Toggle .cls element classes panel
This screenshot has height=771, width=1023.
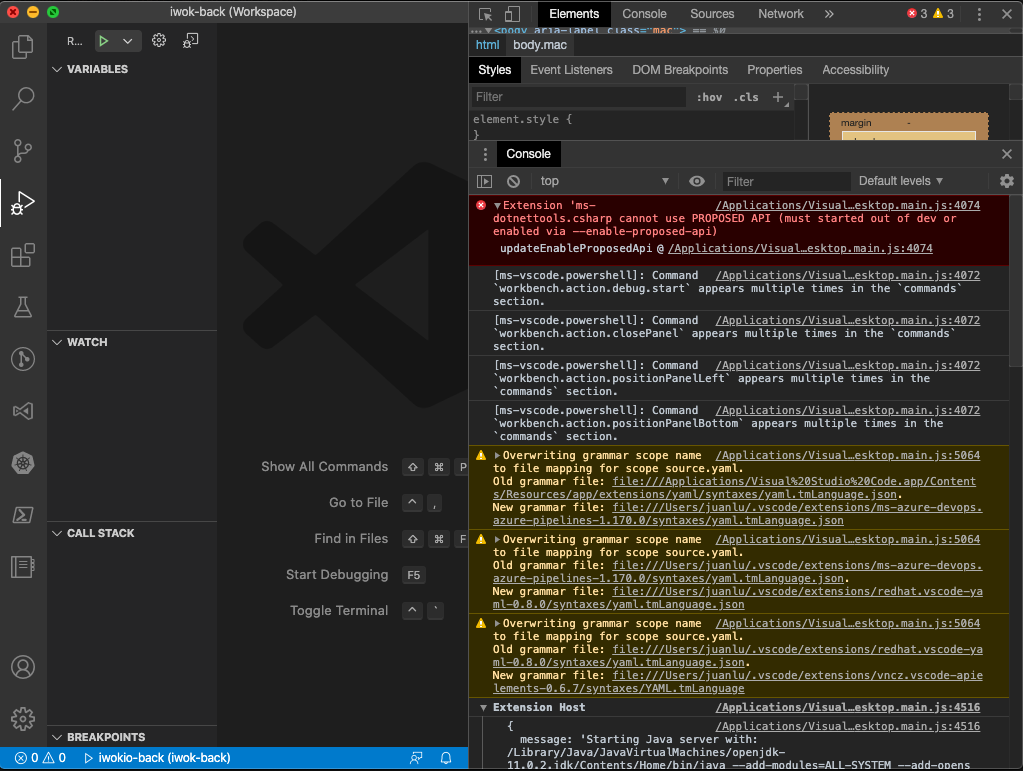point(746,97)
